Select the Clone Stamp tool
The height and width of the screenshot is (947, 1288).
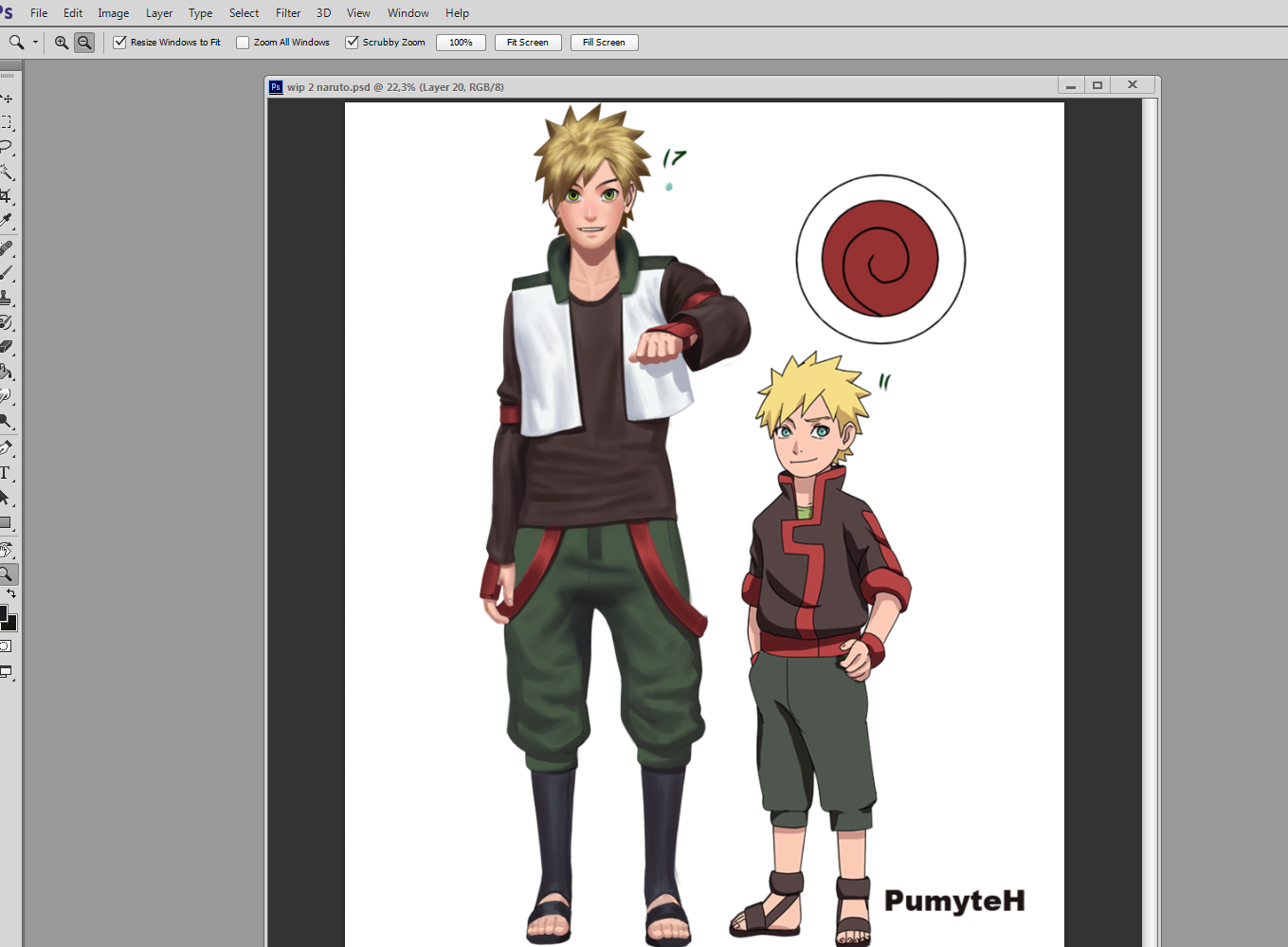8,297
